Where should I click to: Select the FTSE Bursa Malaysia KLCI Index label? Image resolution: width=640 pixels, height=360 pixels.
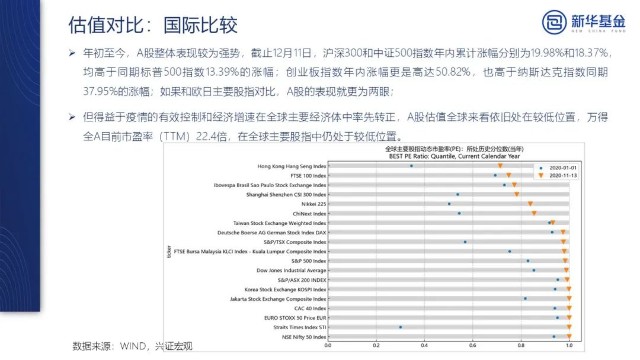tap(250, 251)
